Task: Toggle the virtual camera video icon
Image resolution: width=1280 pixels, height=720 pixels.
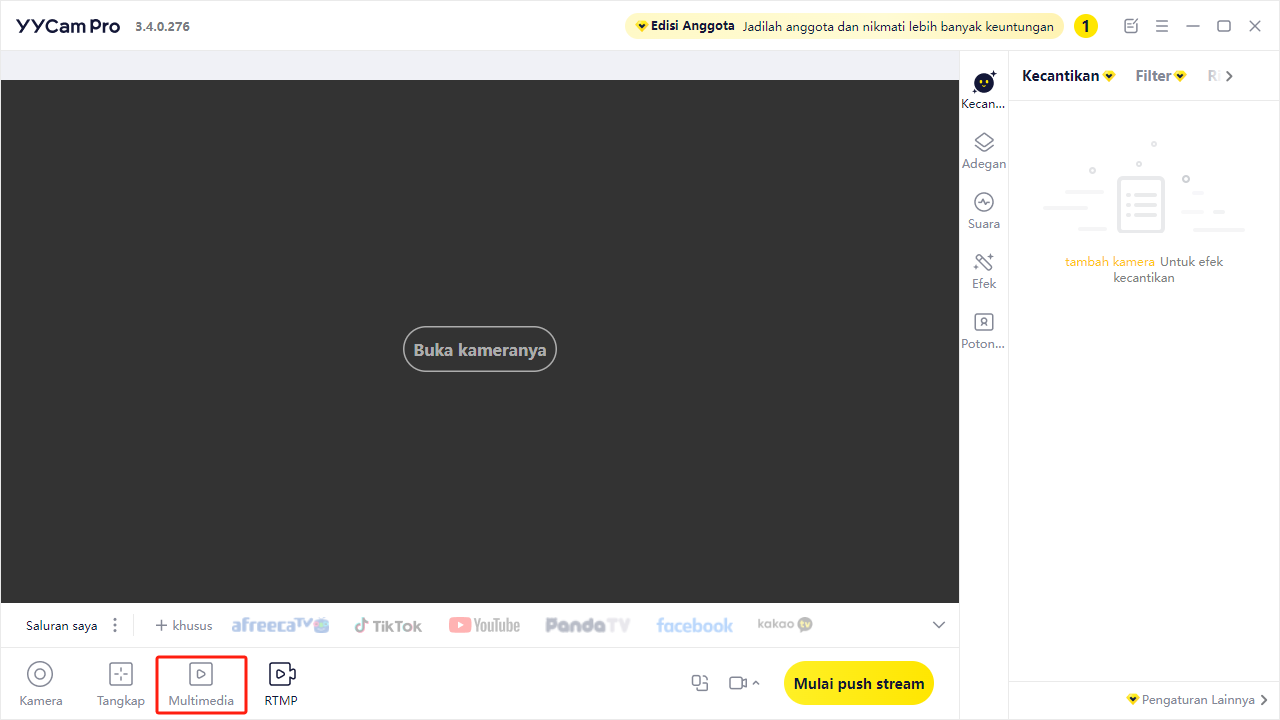Action: coord(738,683)
